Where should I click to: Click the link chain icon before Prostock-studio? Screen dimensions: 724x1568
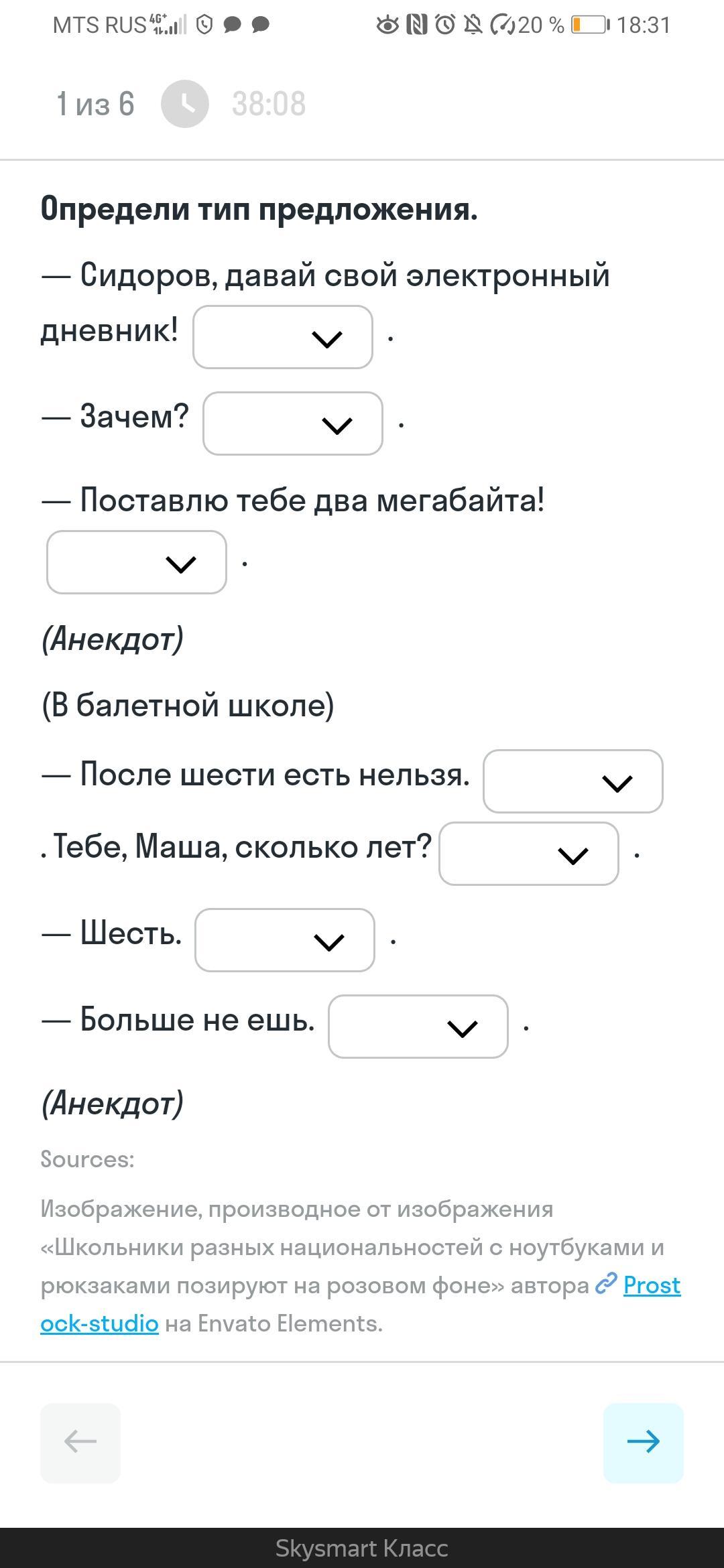tap(606, 1284)
